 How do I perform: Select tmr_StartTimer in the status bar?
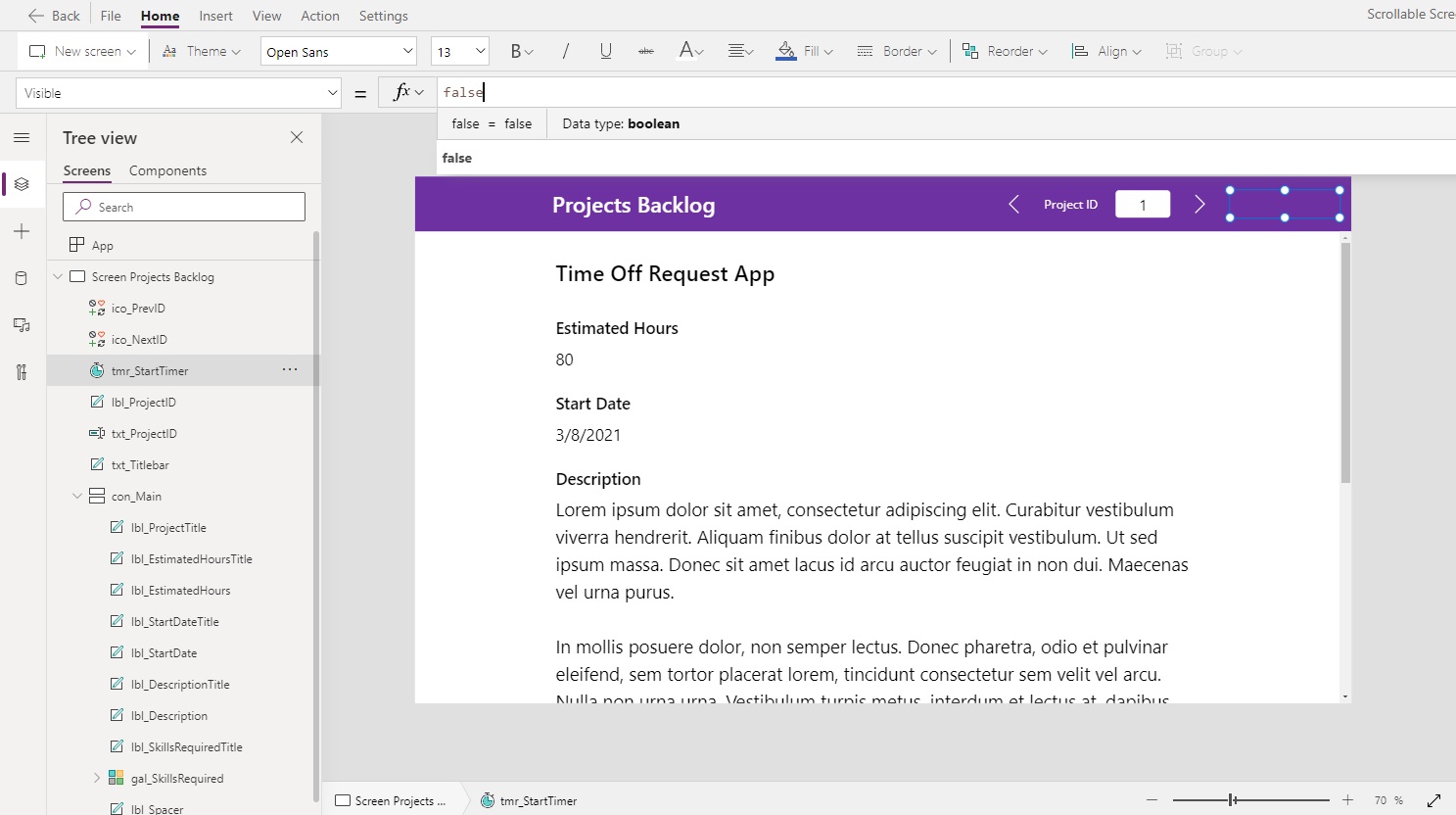[x=539, y=800]
